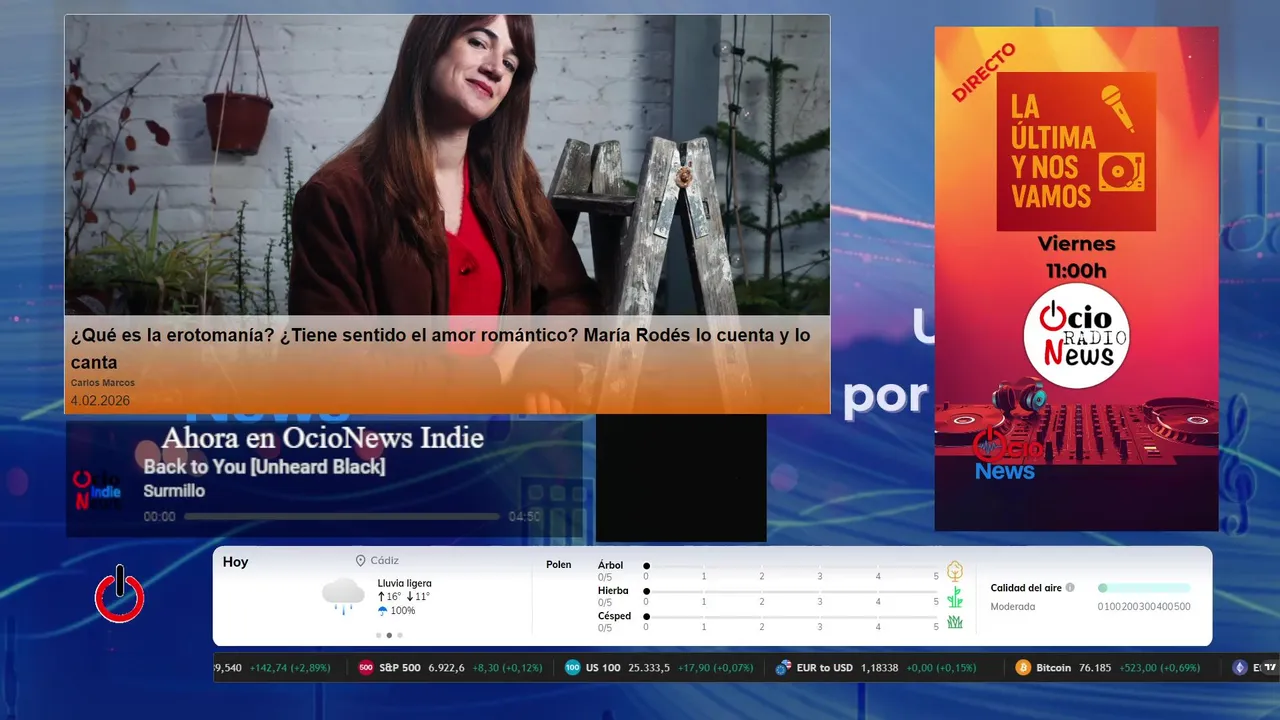Click the Ahora en OcioNews Indie heading
Screen dimensions: 1280x720
pyautogui.click(x=322, y=438)
